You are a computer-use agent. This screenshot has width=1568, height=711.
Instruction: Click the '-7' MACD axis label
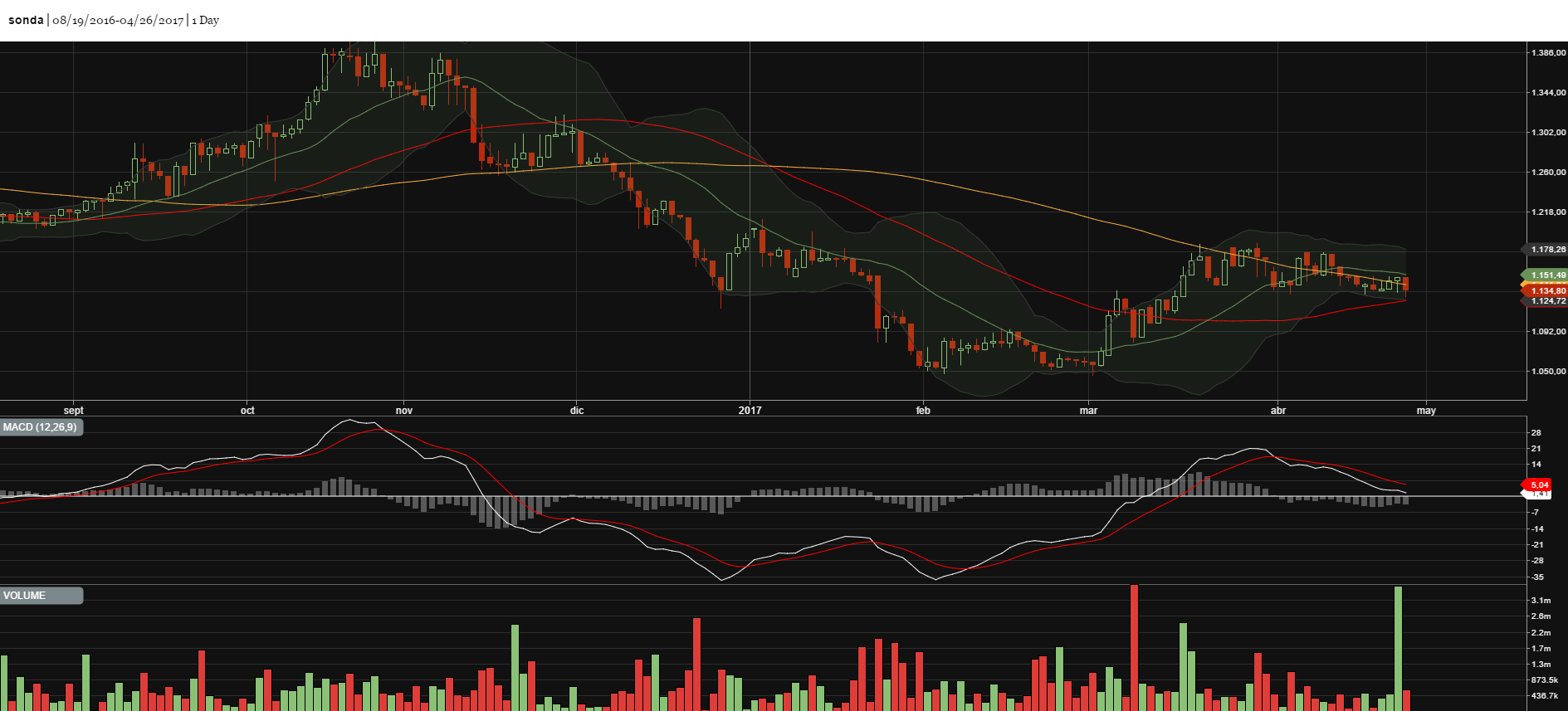point(1536,513)
